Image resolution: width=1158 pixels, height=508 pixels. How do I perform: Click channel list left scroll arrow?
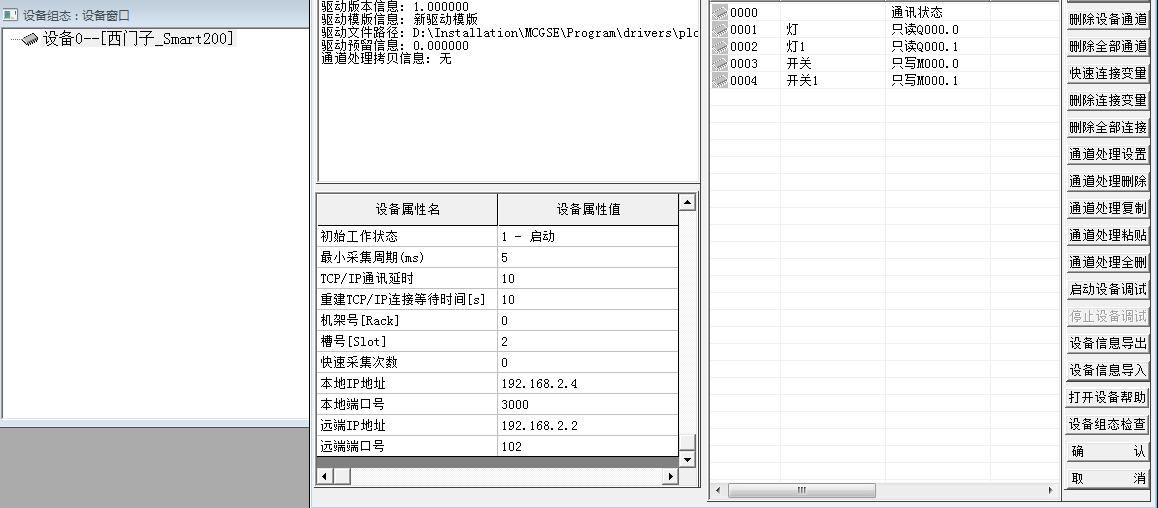[x=719, y=490]
